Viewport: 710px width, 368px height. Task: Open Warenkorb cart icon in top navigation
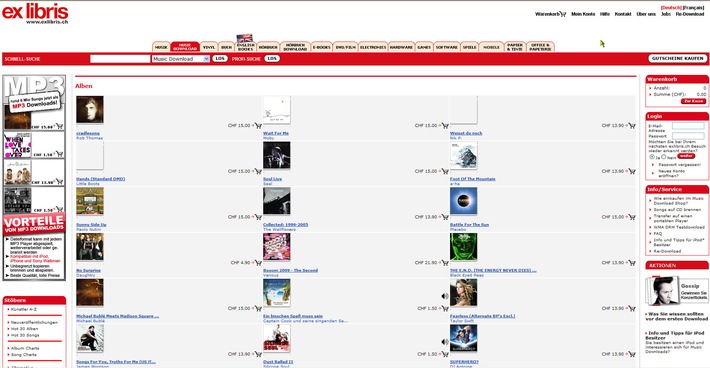[563, 14]
